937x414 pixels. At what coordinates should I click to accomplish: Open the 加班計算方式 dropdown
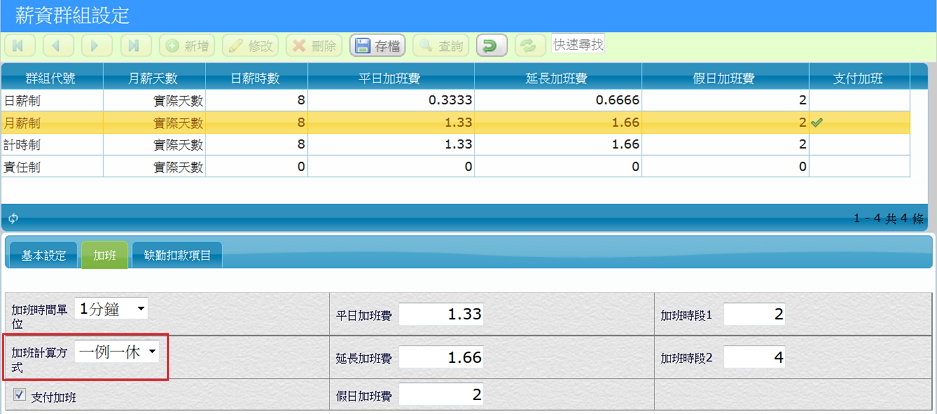(x=117, y=352)
